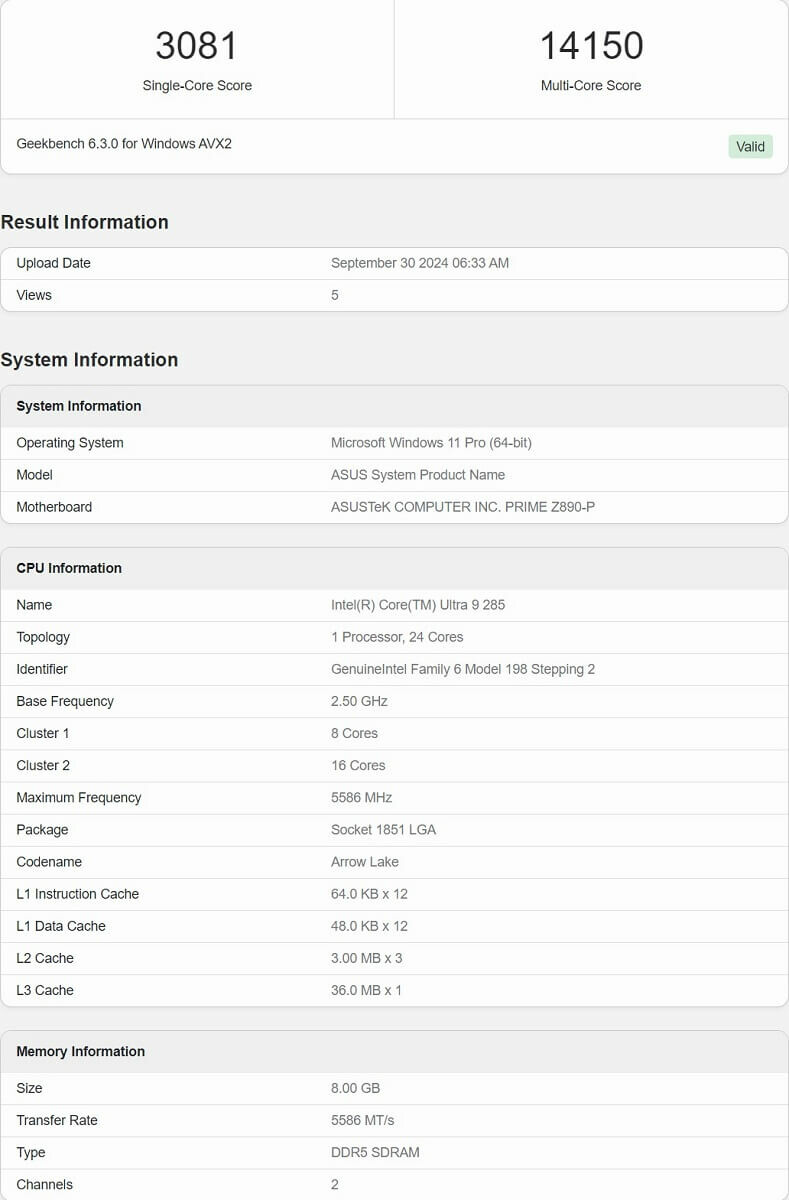
Task: Click the Maximum Frequency row label
Action: click(79, 797)
